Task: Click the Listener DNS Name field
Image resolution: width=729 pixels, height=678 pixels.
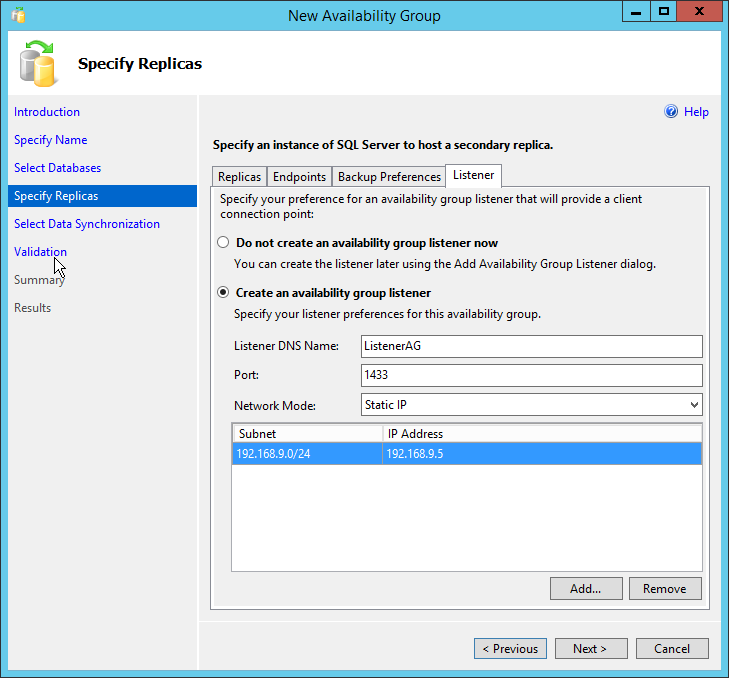Action: tap(531, 346)
